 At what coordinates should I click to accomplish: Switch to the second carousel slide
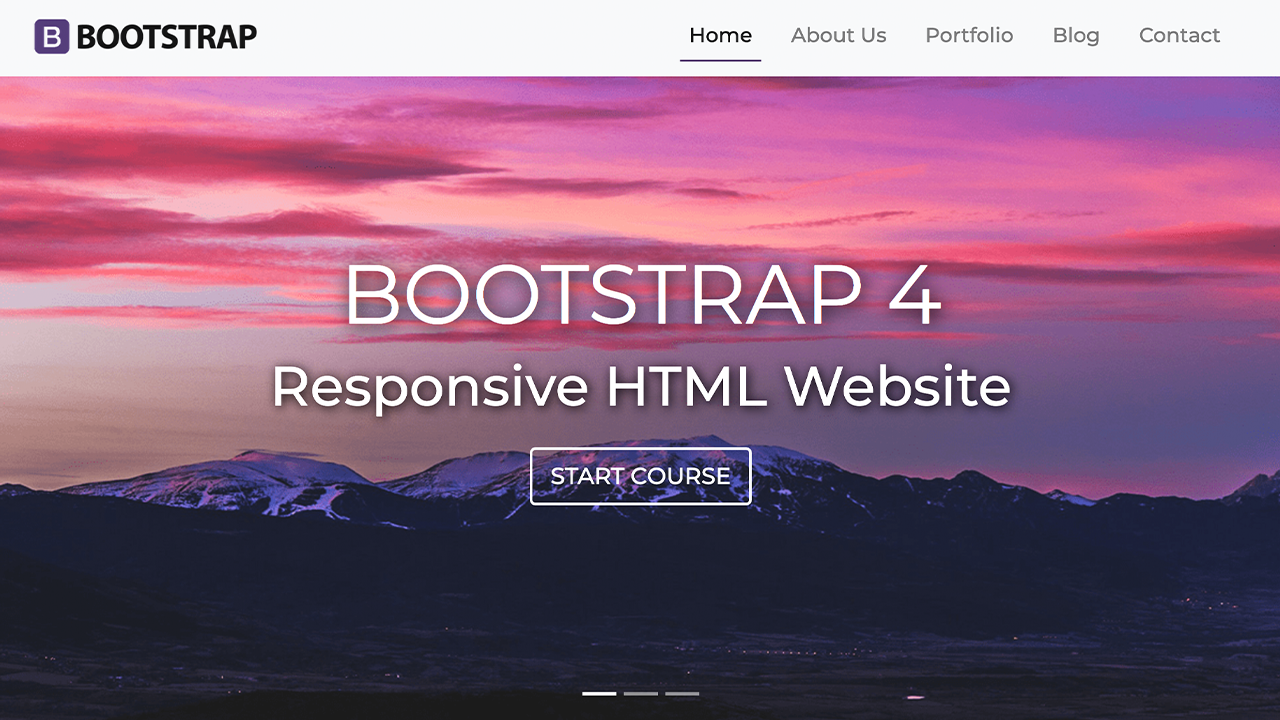640,692
